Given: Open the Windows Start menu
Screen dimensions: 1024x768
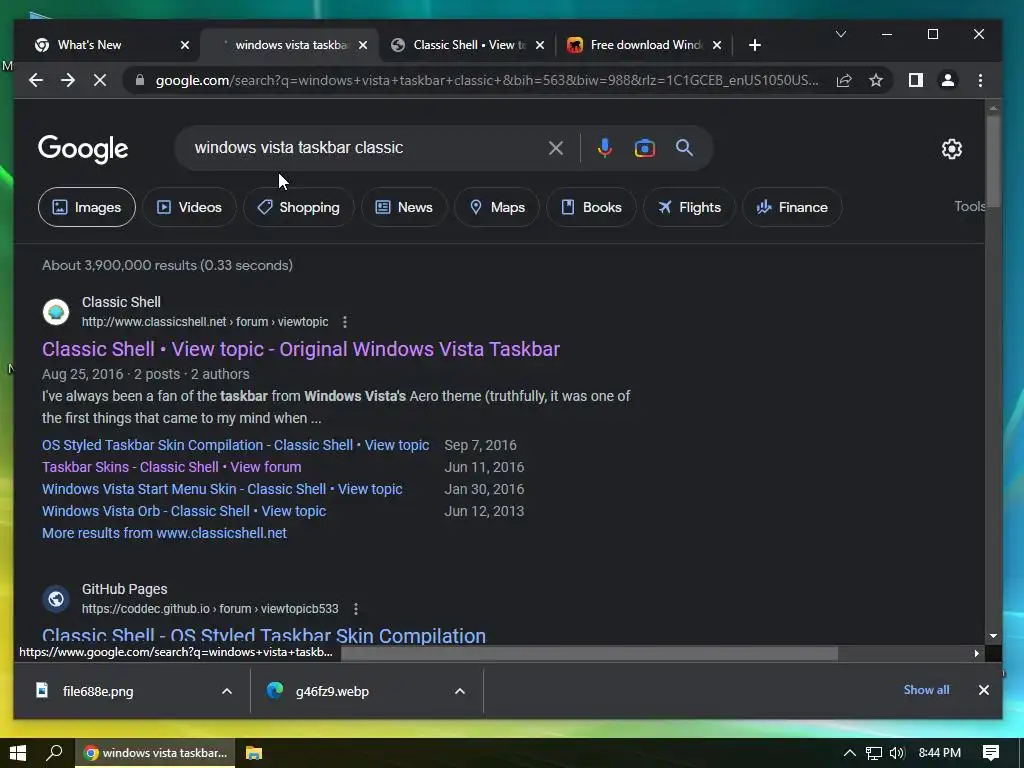Looking at the screenshot, I should pos(18,753).
